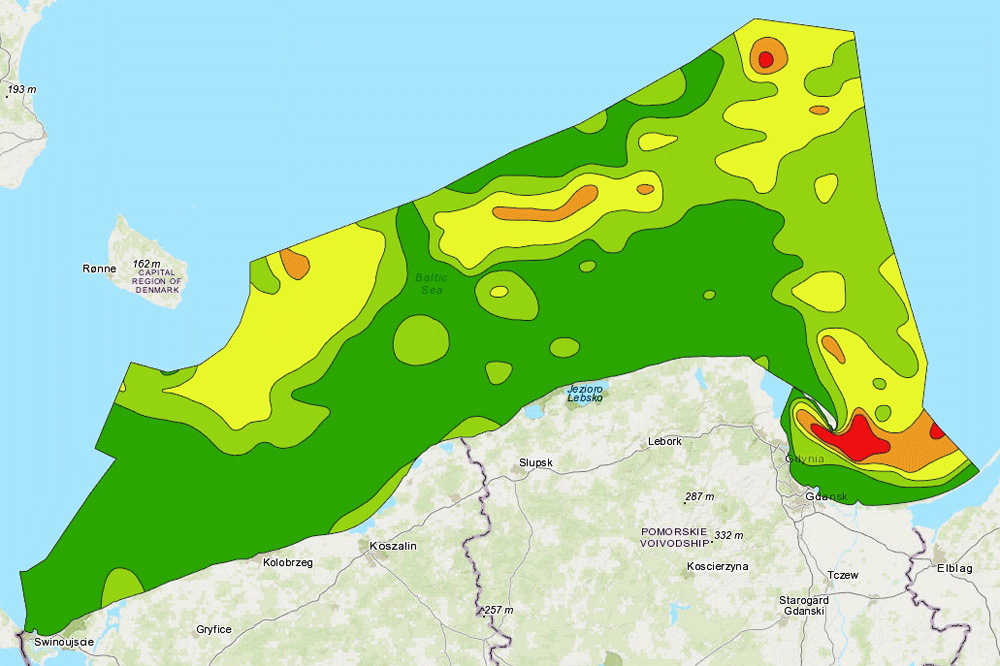Click the Gryfice town label
This screenshot has height=666, width=1000.
tap(214, 629)
